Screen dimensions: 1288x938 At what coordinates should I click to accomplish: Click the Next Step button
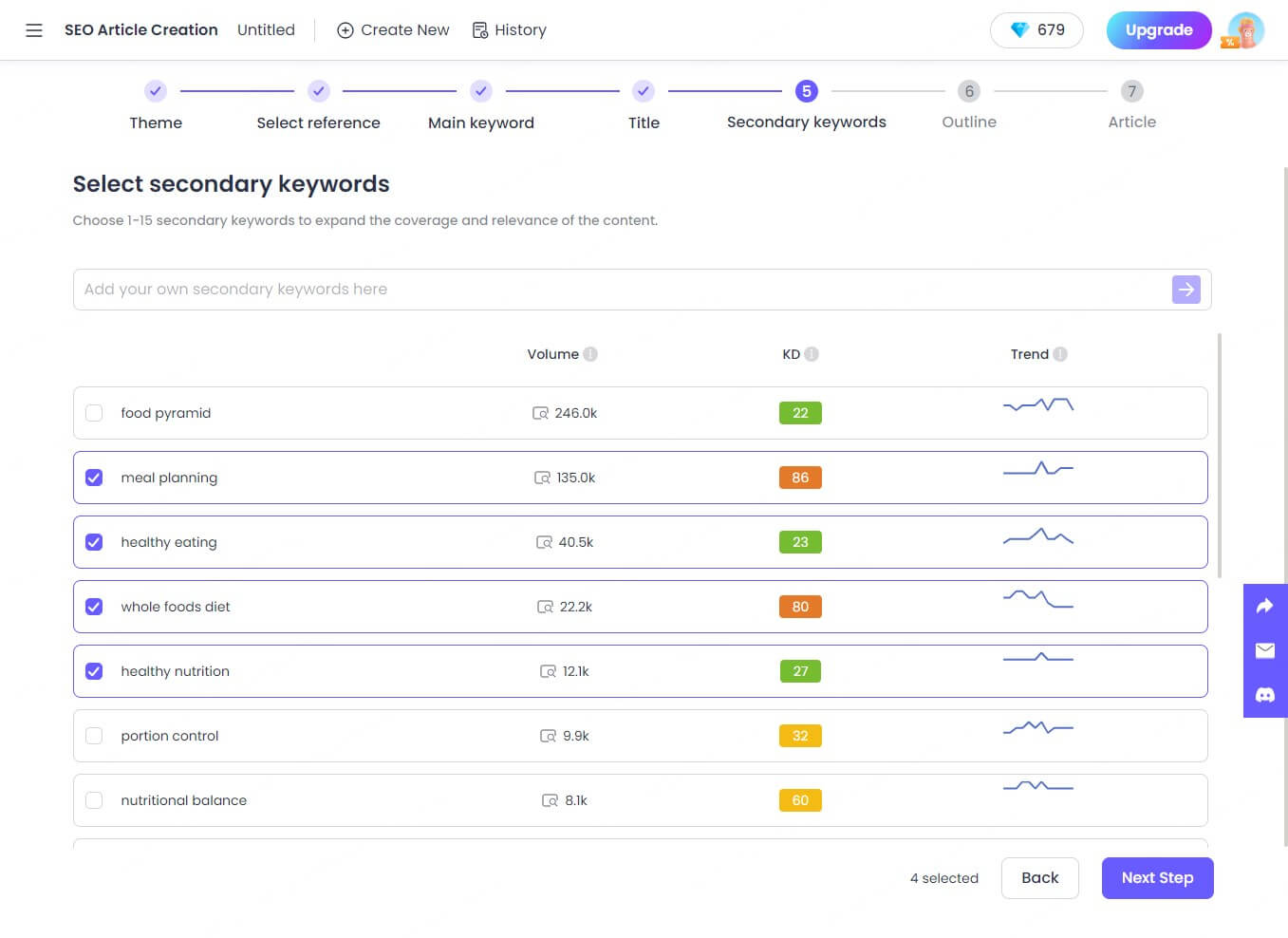[1156, 878]
